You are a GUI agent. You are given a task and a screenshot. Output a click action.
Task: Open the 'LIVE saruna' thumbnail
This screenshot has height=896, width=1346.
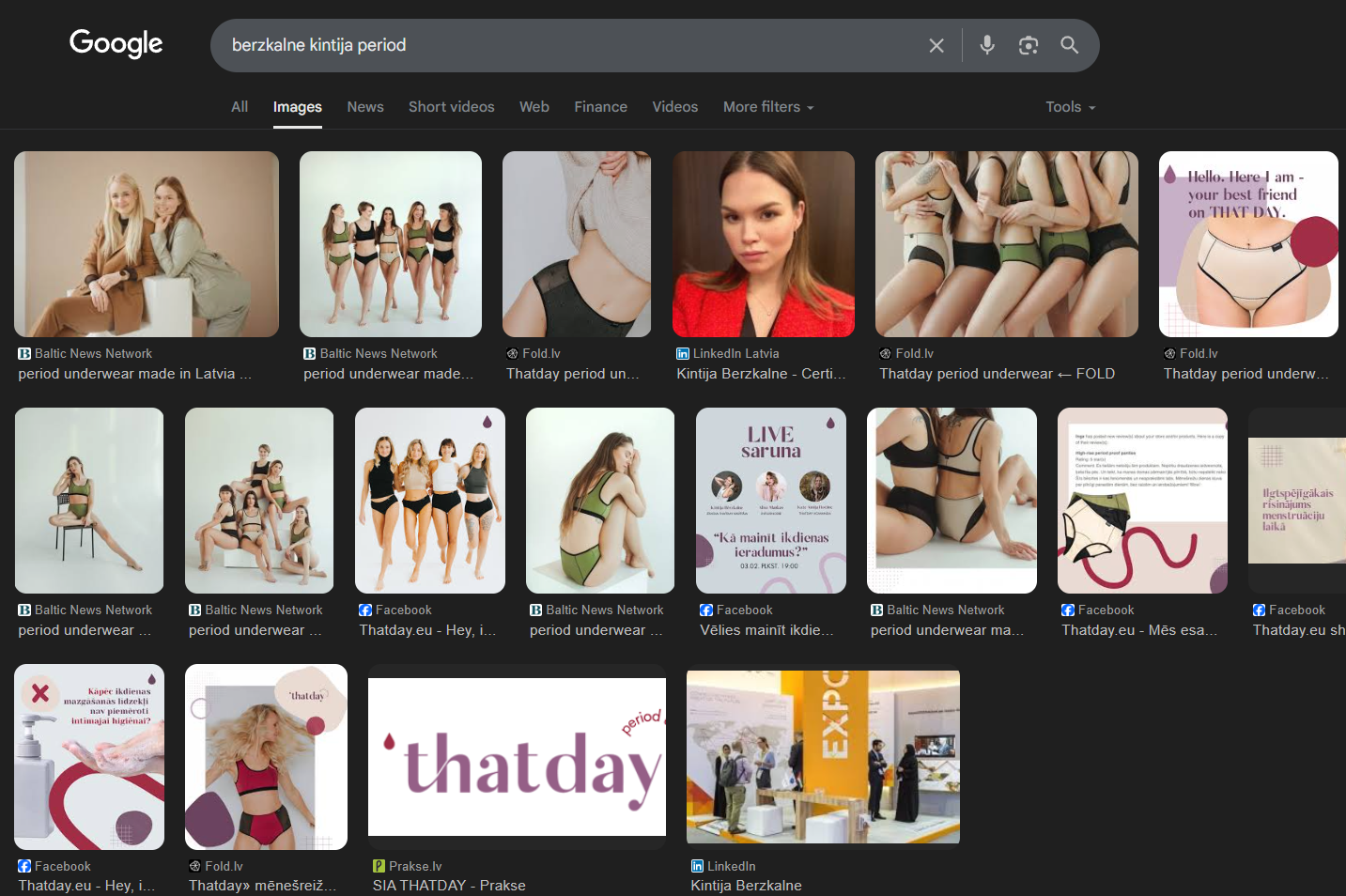point(771,501)
